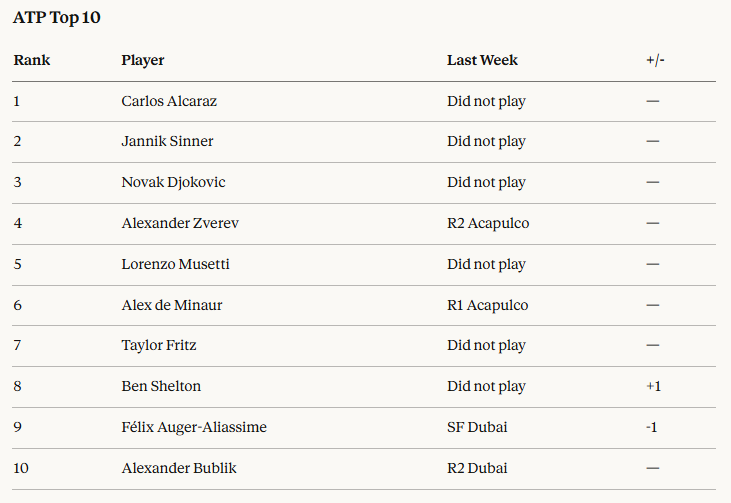Screen dimensions: 731x503
Task: Select the Lorenzo Musetti entry
Action: pyautogui.click(x=174, y=264)
